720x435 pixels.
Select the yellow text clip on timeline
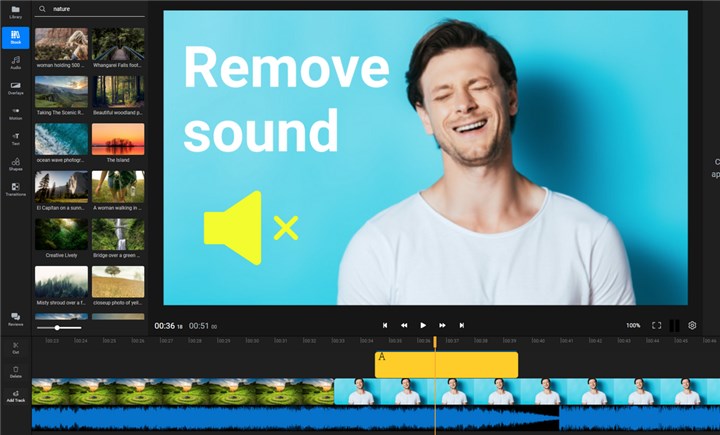446,365
